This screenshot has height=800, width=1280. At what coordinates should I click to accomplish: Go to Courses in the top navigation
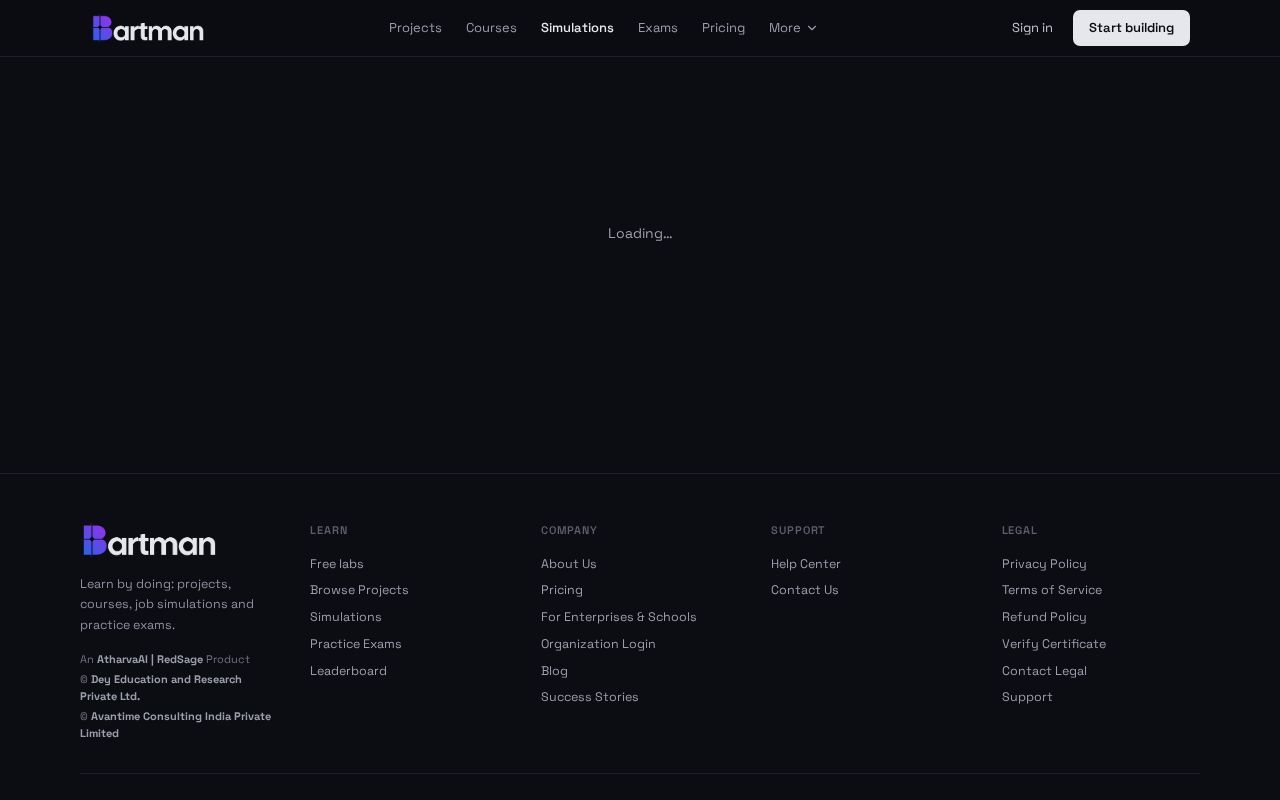pyautogui.click(x=491, y=28)
